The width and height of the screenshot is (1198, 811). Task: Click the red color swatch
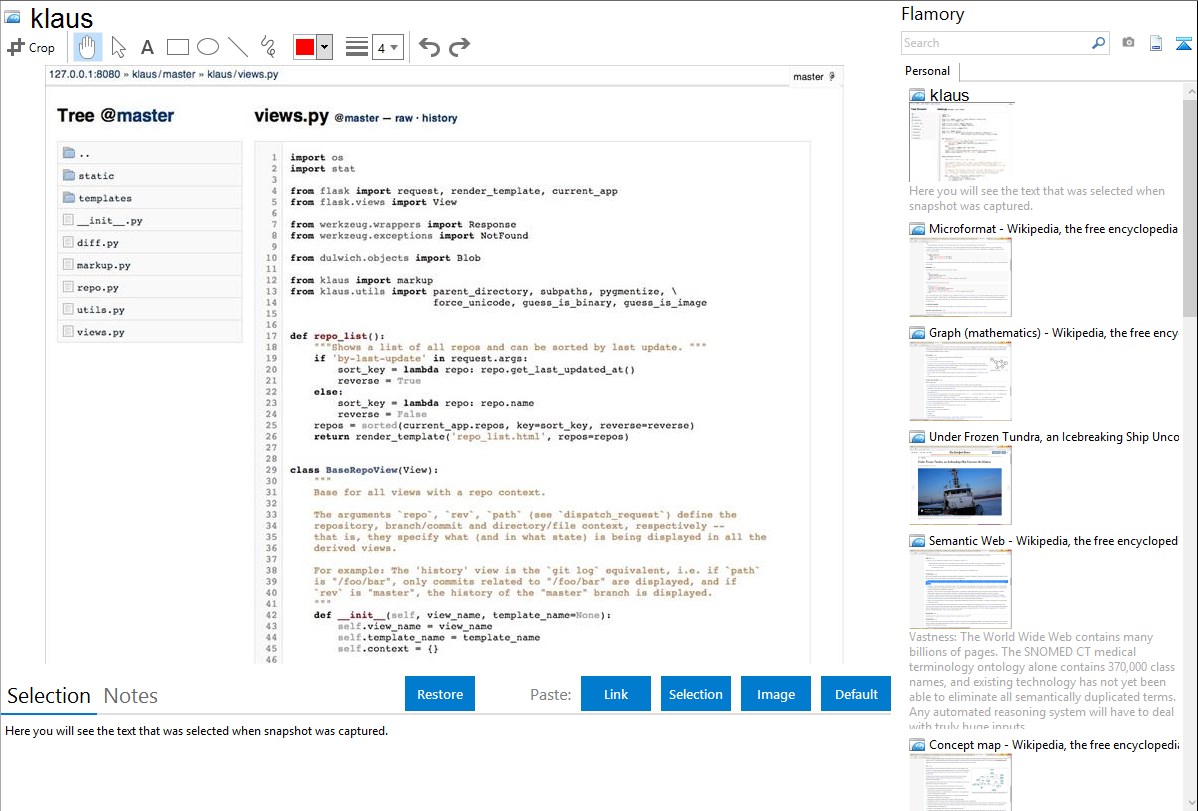[304, 47]
